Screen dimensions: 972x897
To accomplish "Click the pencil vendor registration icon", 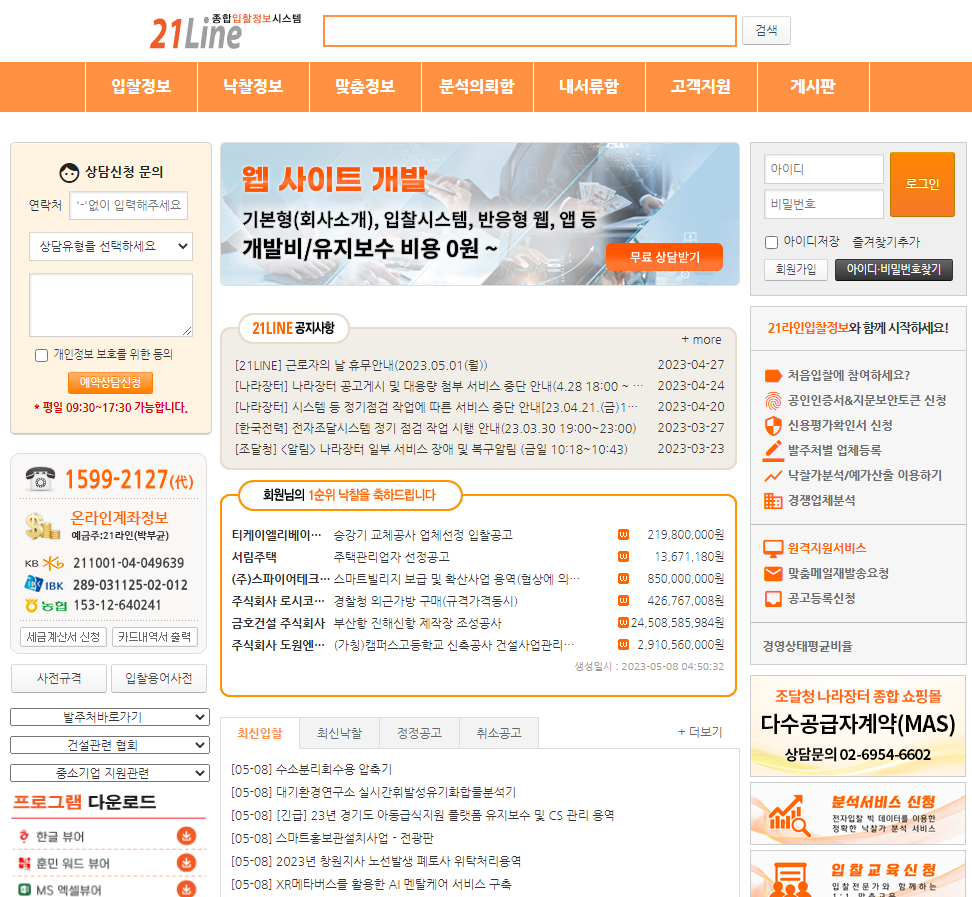I will point(772,450).
